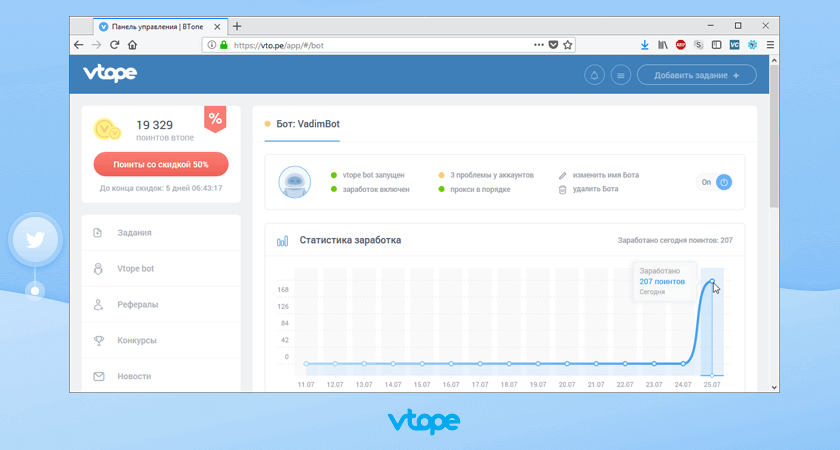Open Задания in the sidebar
840x450 pixels.
click(x=161, y=232)
